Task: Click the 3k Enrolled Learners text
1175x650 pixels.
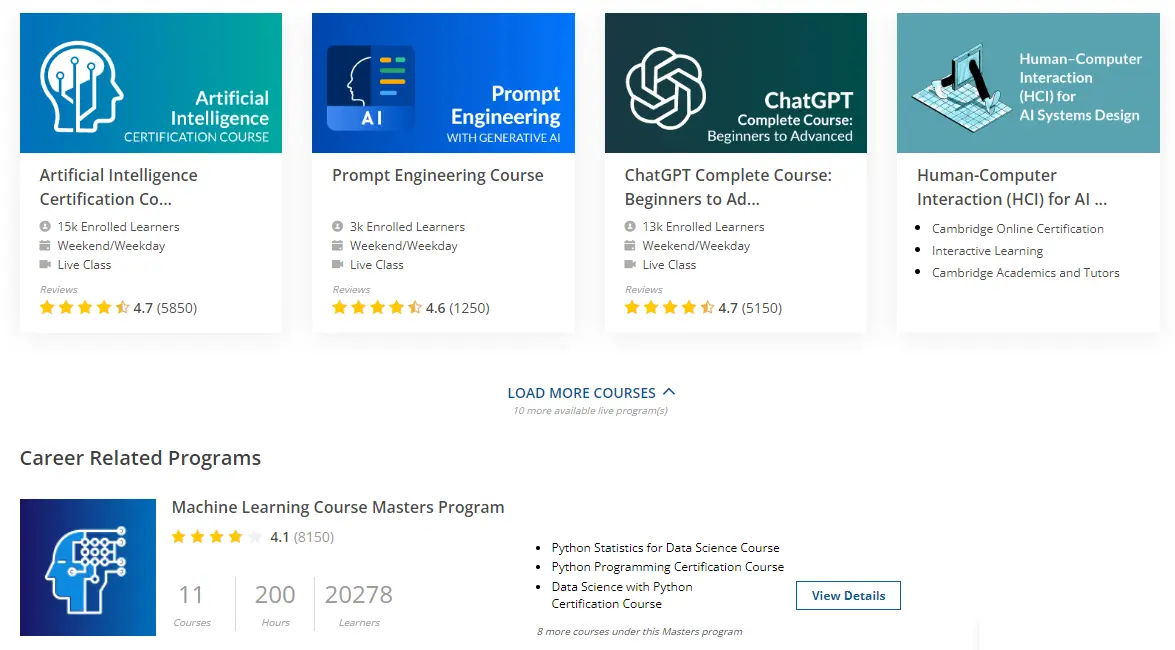Action: tap(407, 226)
